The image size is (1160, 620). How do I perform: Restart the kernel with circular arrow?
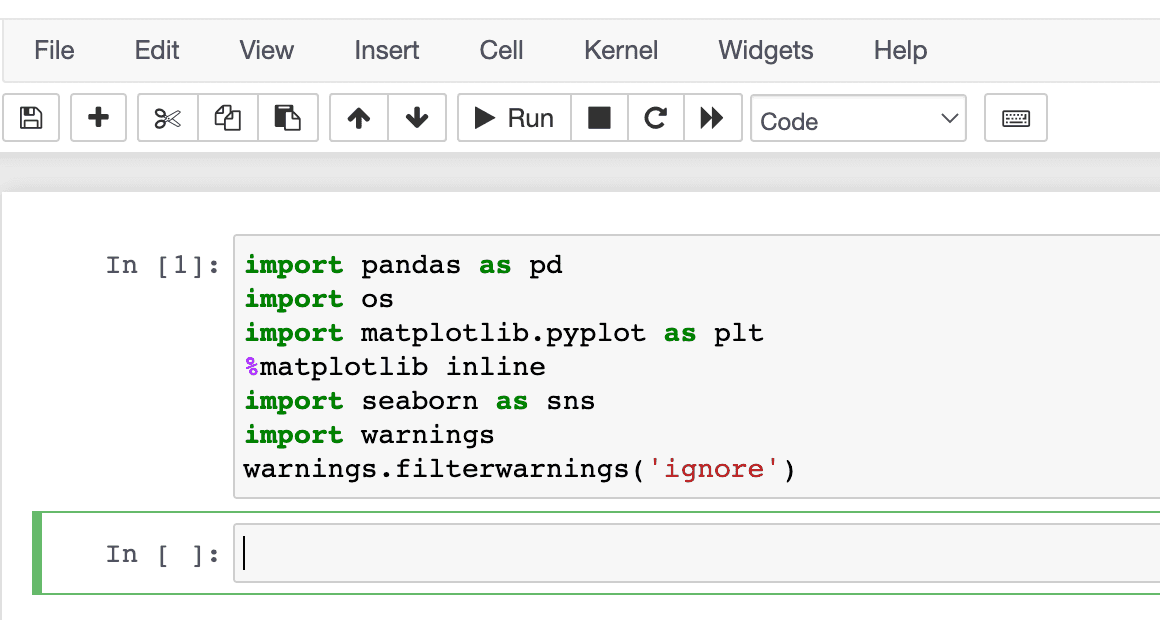pyautogui.click(x=655, y=119)
